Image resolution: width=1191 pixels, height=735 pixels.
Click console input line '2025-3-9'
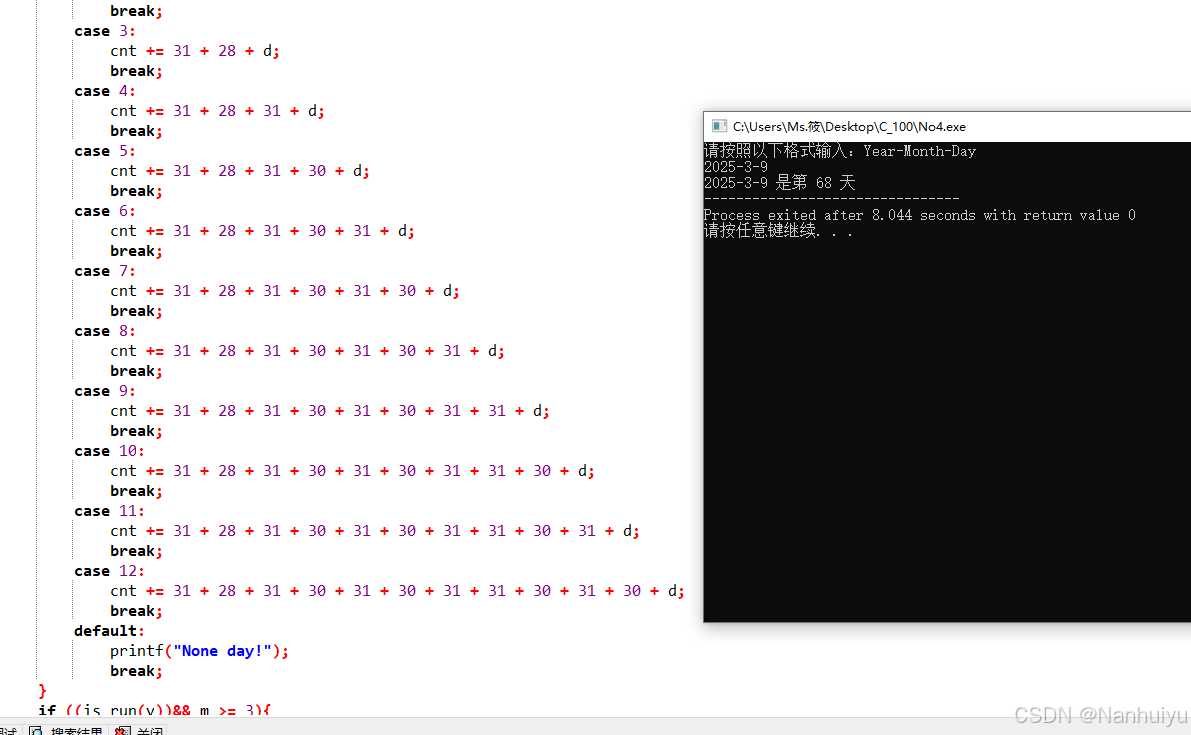tap(736, 167)
